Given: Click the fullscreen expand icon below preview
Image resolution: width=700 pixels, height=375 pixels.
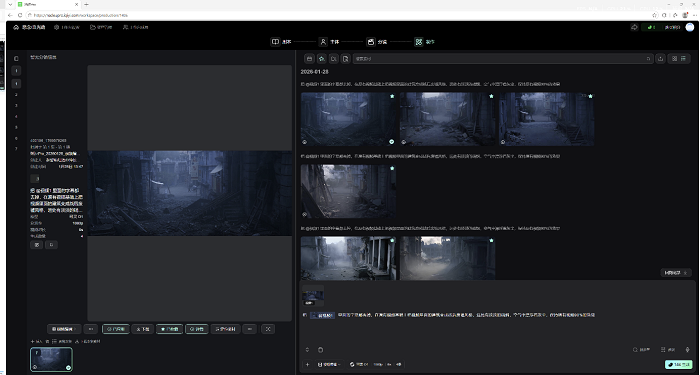Looking at the screenshot, I should click(268, 329).
